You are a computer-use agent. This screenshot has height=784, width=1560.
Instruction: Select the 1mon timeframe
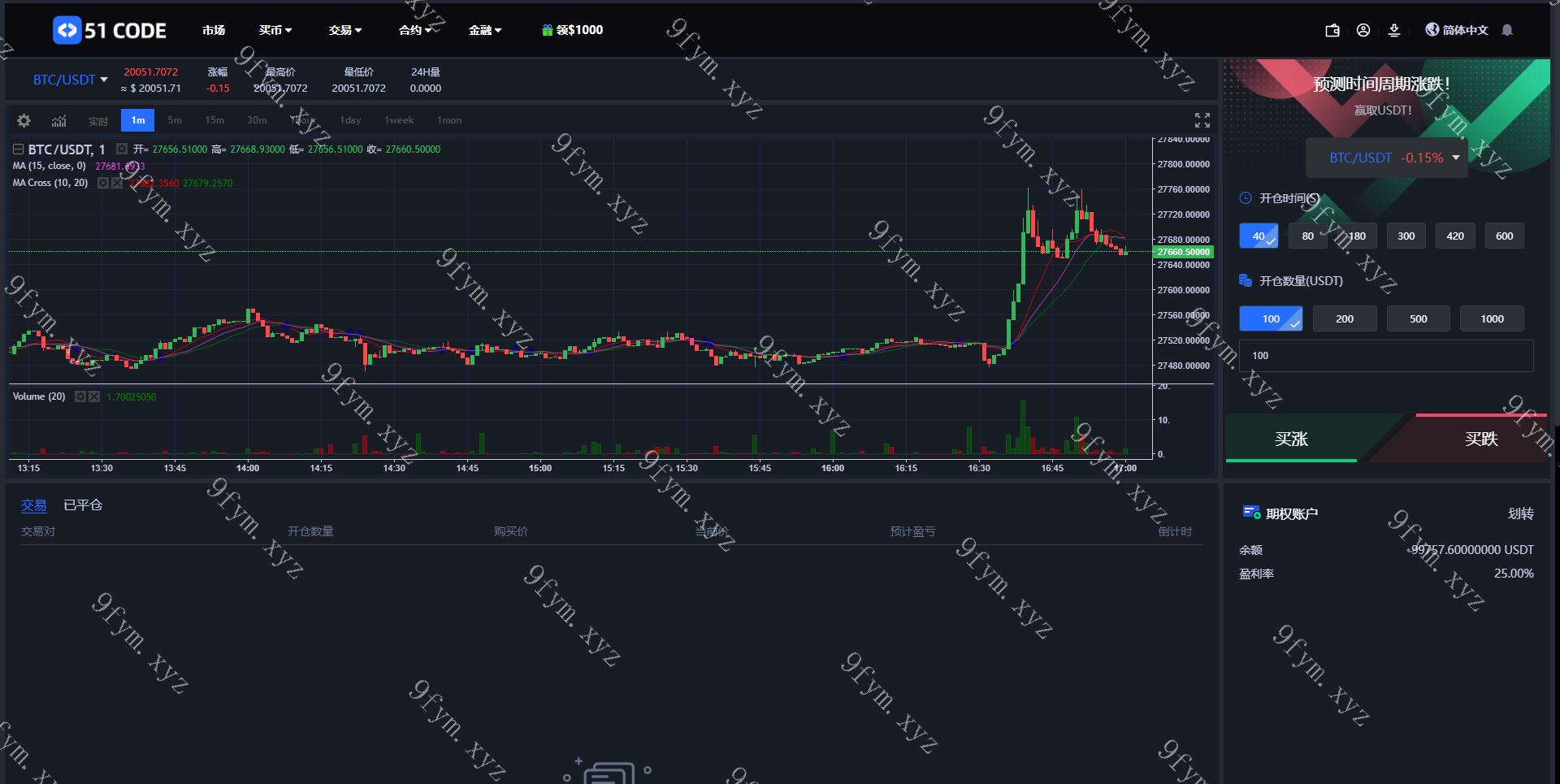click(449, 120)
